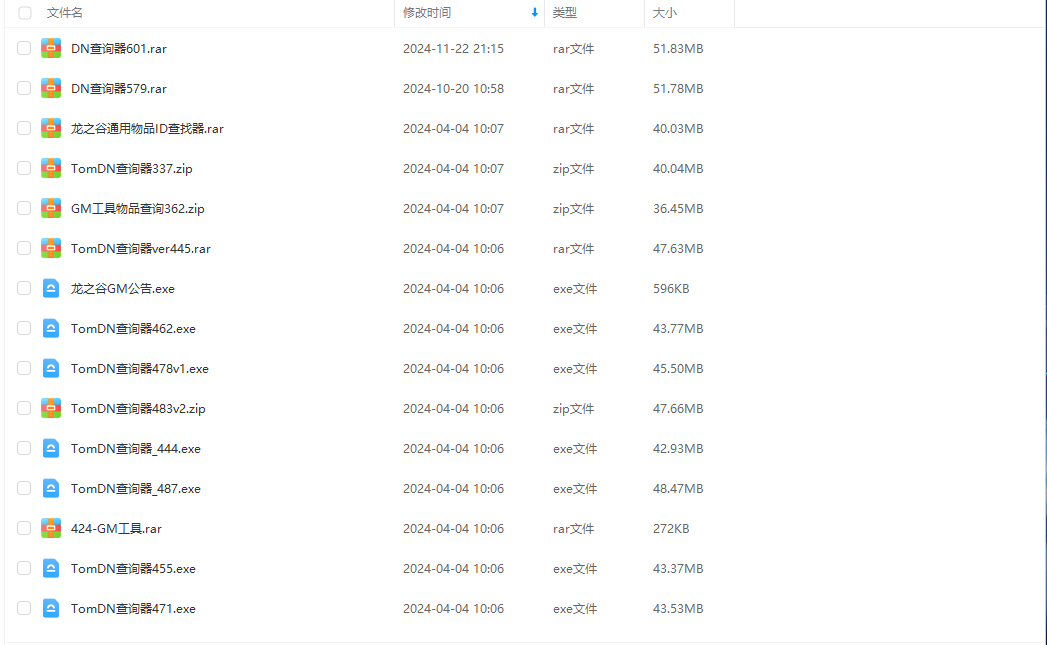
Task: Click the exe file icon of TomDN查询器_444.exe
Action: click(x=51, y=448)
